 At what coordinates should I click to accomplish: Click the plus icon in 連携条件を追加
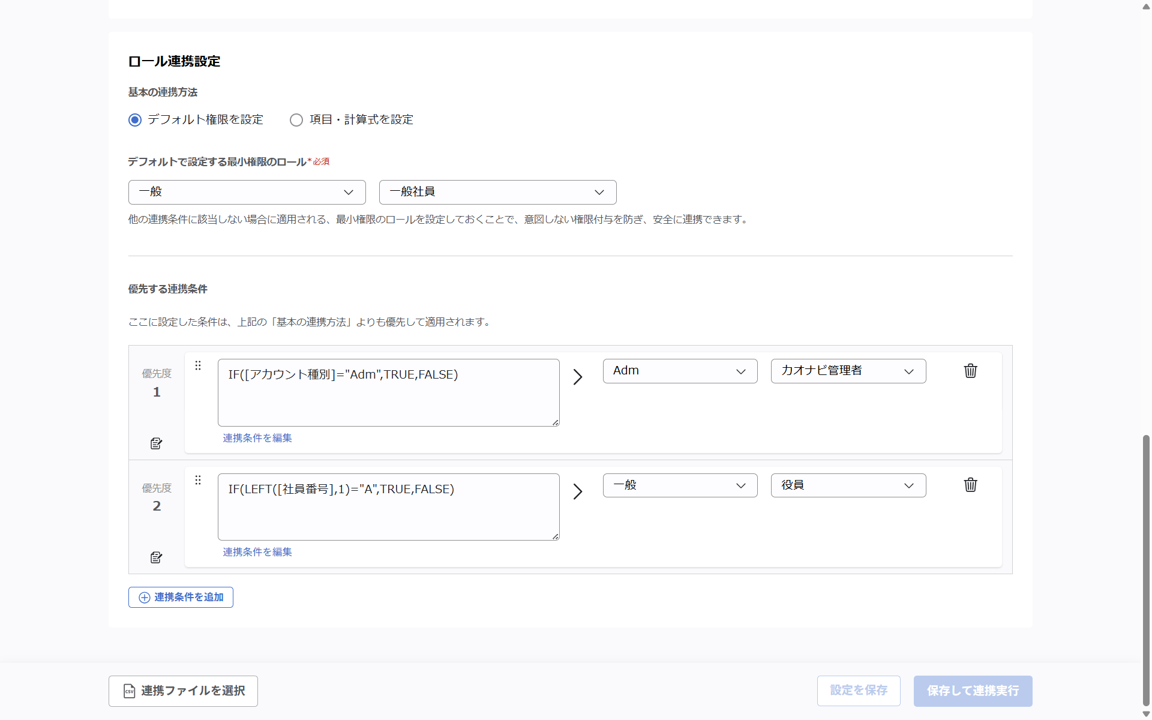click(145, 597)
